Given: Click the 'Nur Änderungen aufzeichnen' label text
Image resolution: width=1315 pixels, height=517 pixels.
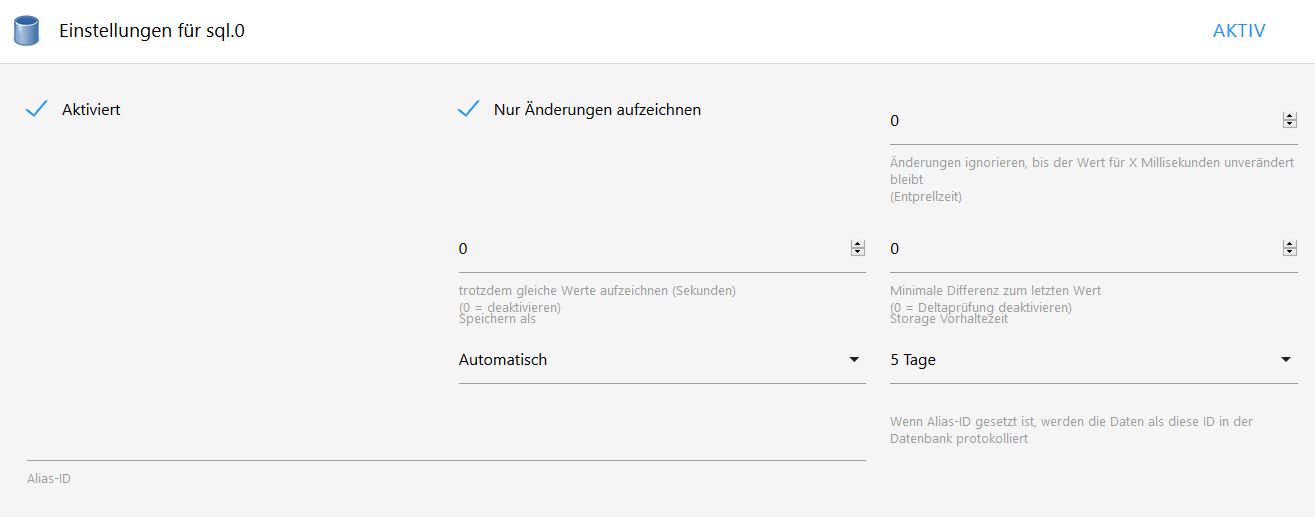Looking at the screenshot, I should [597, 110].
